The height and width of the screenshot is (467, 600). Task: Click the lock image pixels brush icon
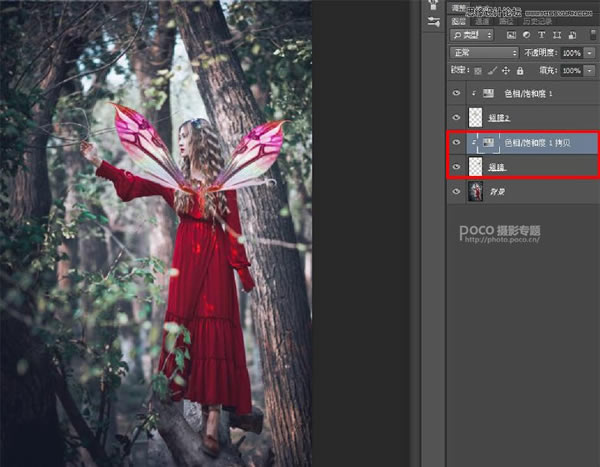(x=491, y=71)
